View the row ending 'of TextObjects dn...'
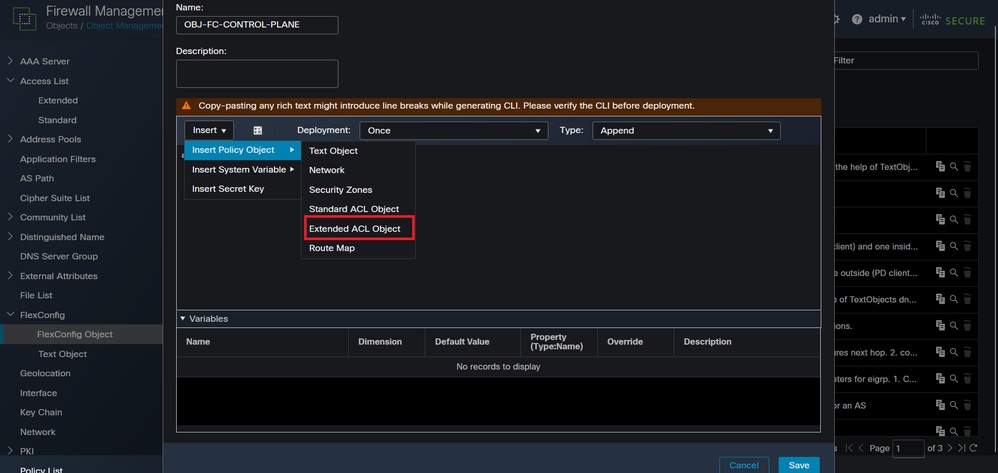 coord(953,299)
